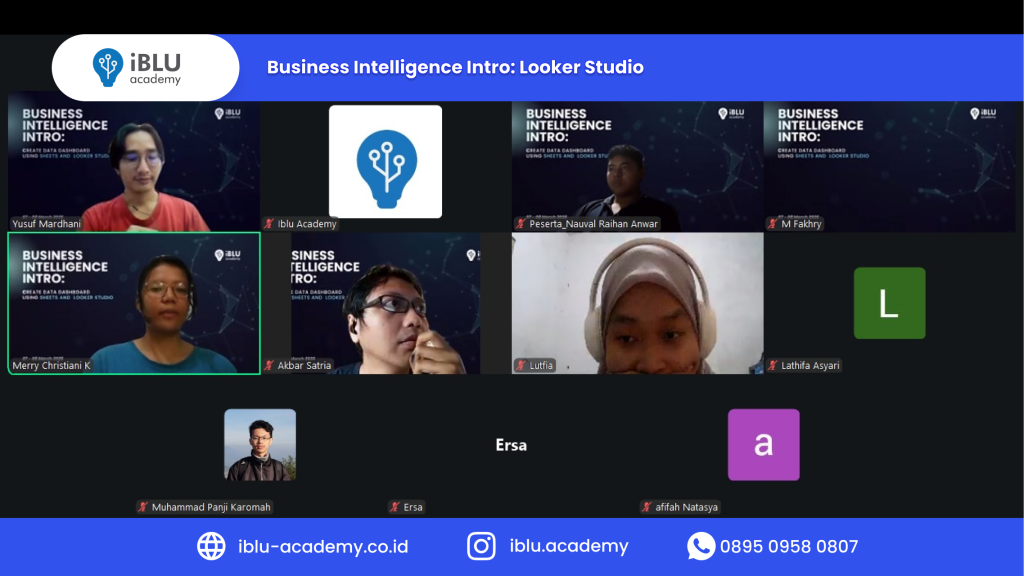Click the muted mic icon next to Ersa
The height and width of the screenshot is (576, 1024).
click(x=395, y=507)
